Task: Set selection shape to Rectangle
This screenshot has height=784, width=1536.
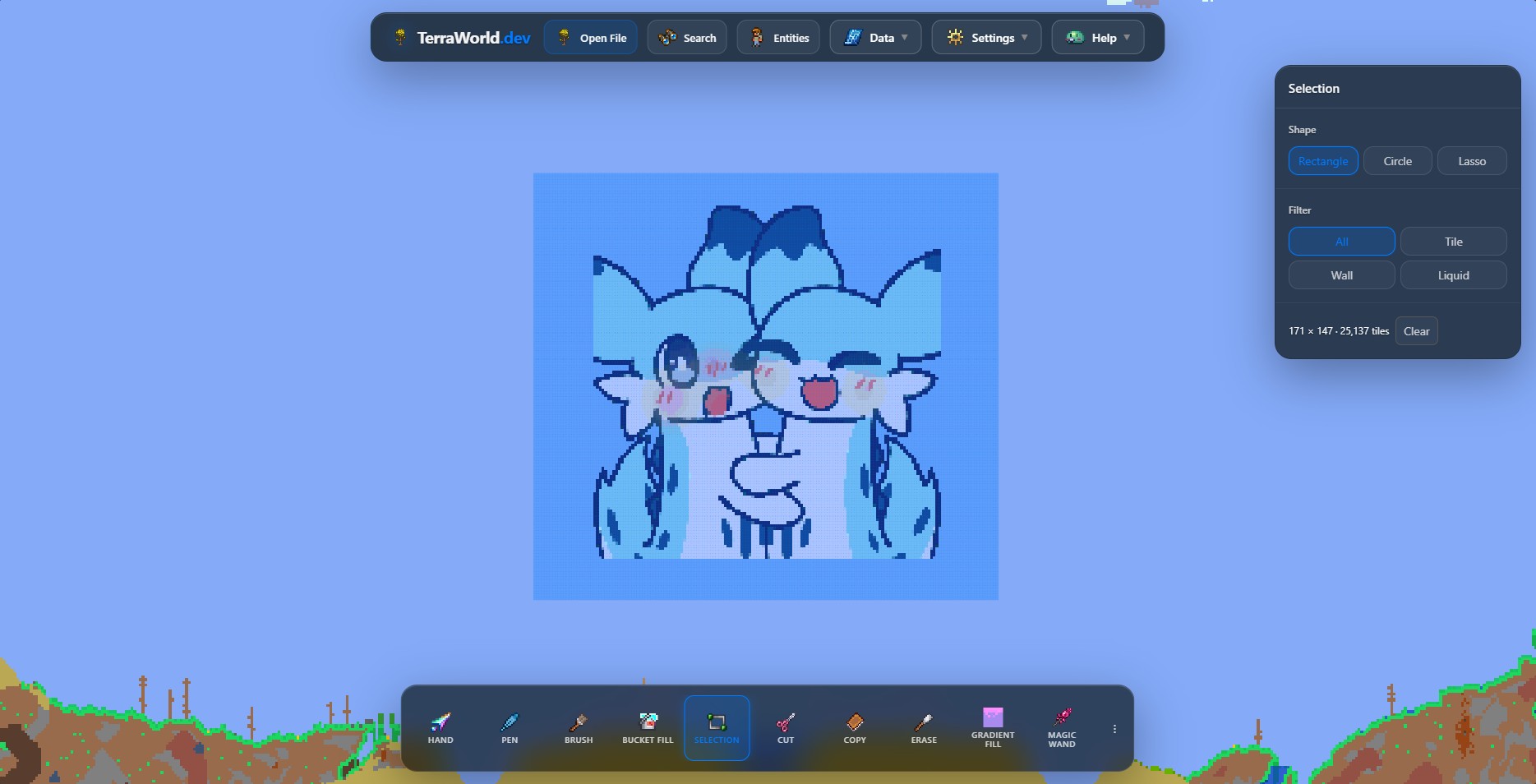Action: tap(1323, 161)
